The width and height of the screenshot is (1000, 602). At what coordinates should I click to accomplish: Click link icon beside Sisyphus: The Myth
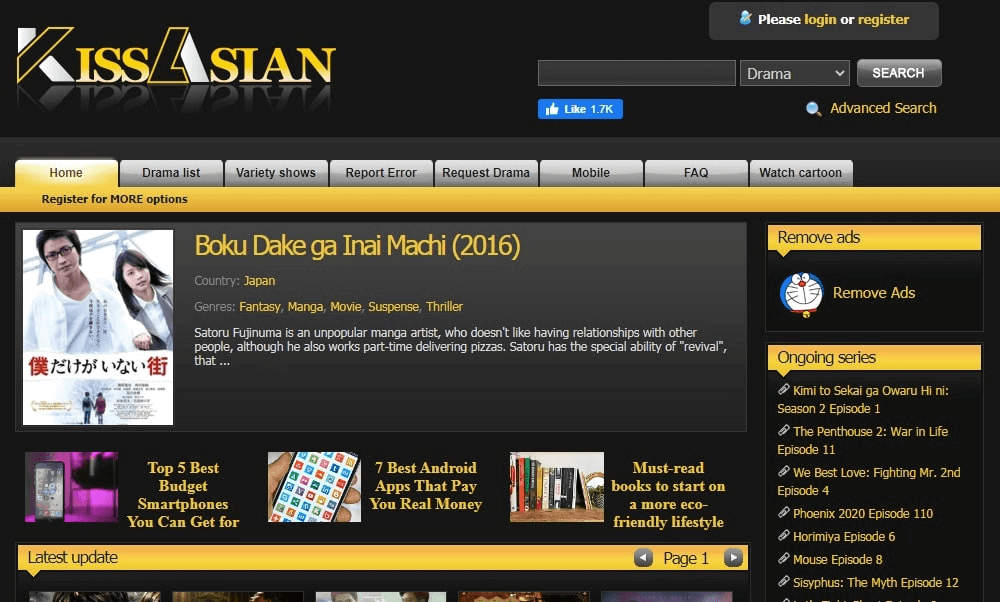click(784, 581)
